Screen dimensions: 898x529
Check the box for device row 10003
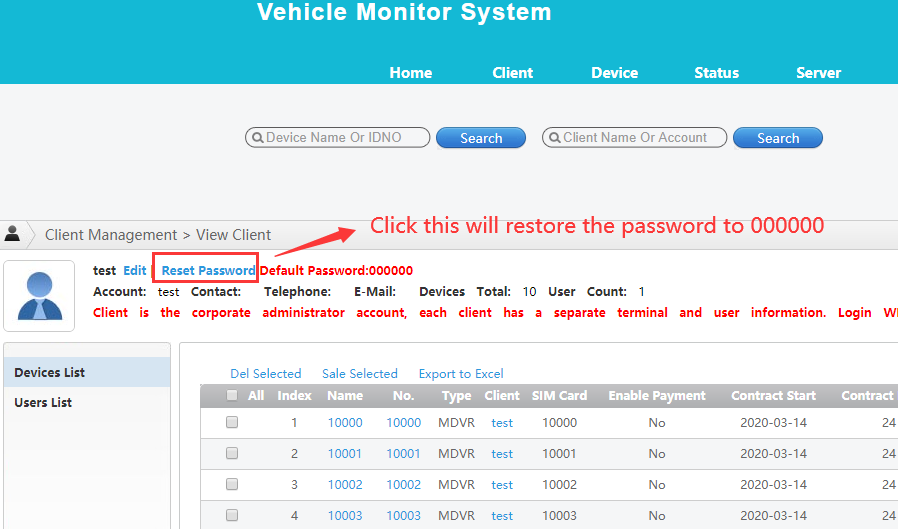232,515
